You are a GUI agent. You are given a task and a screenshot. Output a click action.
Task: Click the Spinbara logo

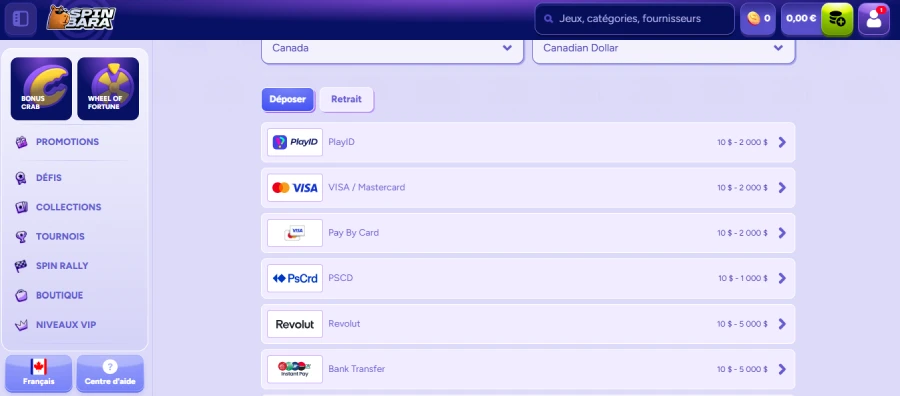point(81,18)
